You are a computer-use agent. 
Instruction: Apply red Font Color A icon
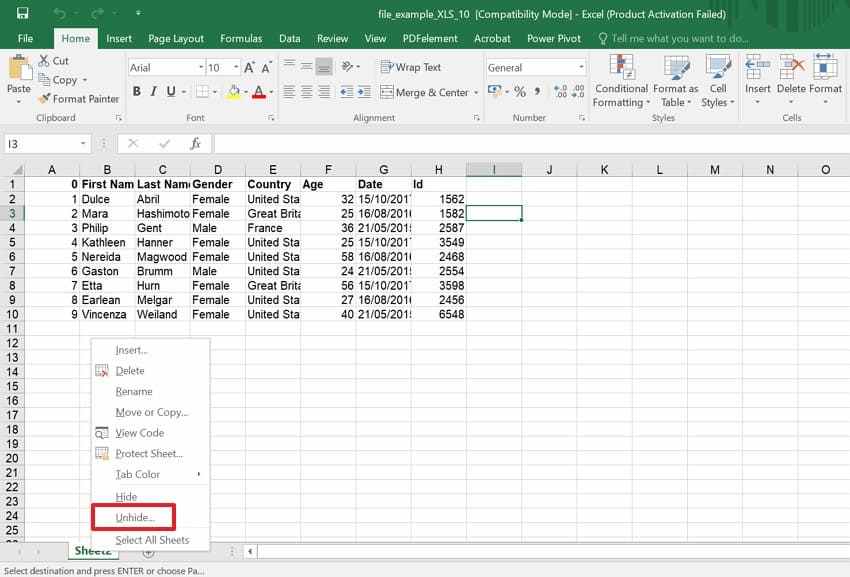tap(259, 92)
